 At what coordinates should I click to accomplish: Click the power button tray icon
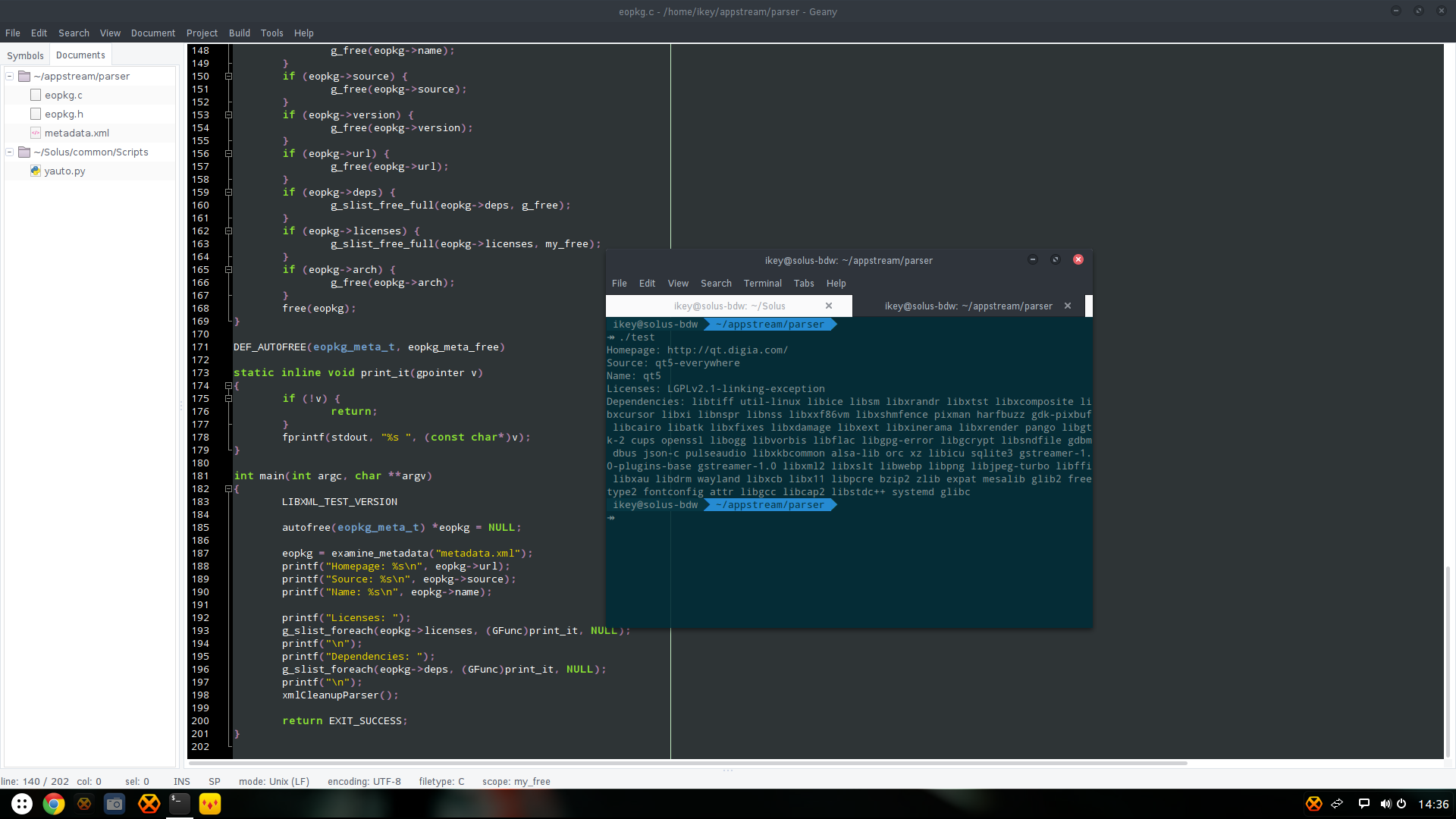pos(1401,804)
